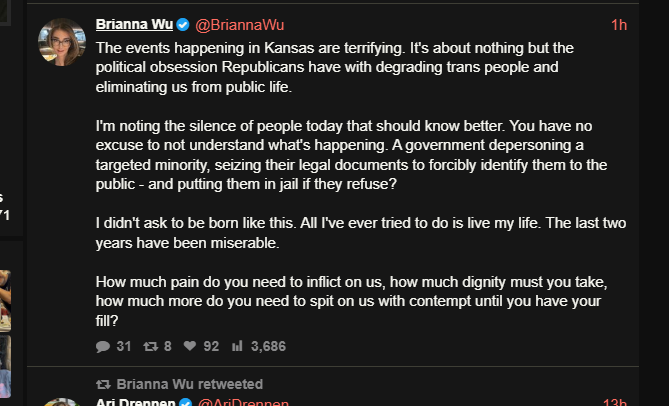Screen dimensions: 669x406
Task: Open Brianna Wu's profile picture
Action: click(62, 42)
